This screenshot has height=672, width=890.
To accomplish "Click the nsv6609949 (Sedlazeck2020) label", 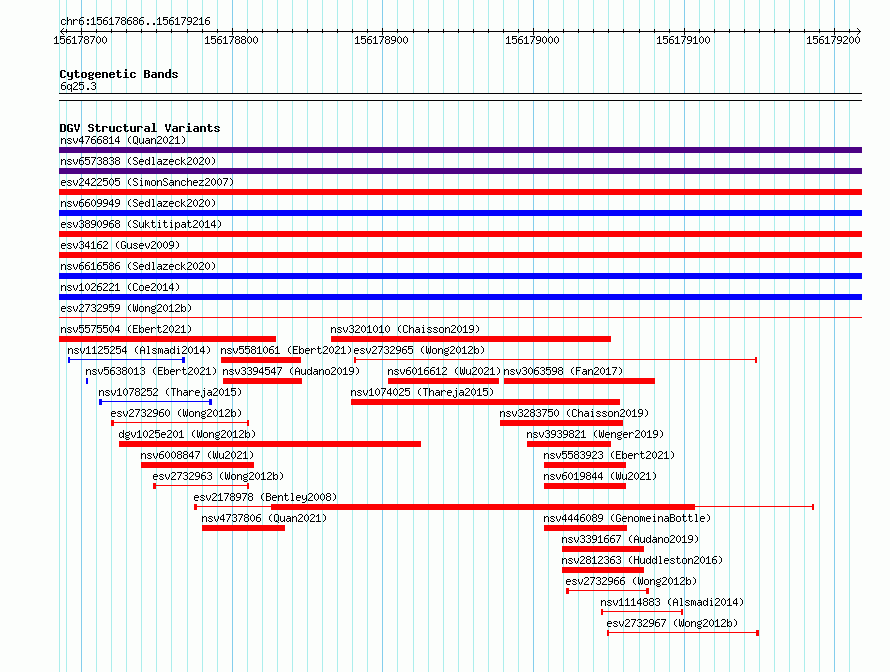I will 138,203.
